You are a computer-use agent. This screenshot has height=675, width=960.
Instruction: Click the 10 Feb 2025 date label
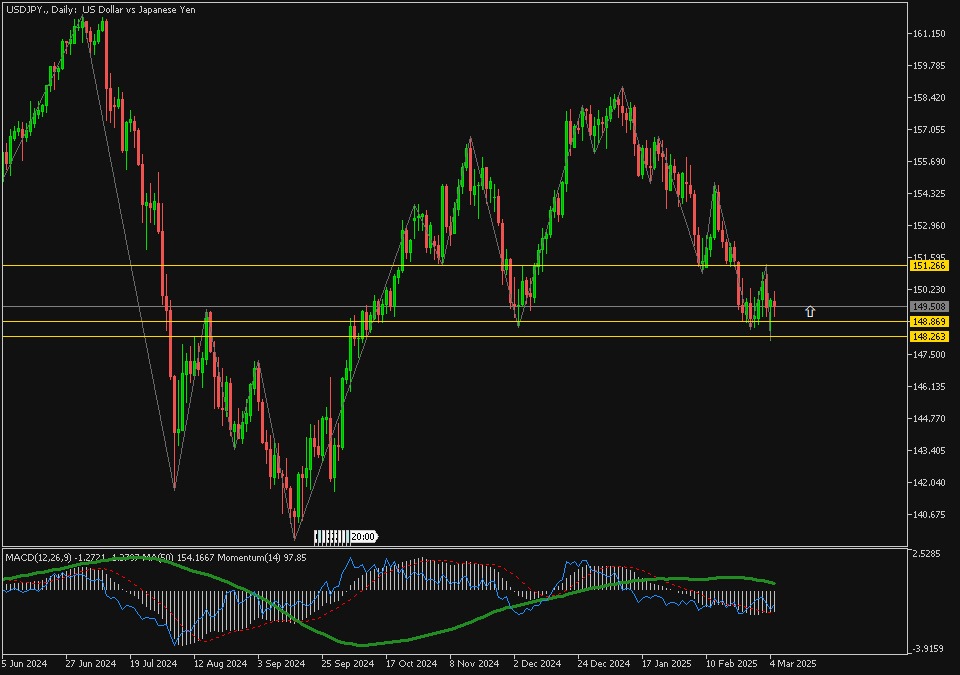732,663
